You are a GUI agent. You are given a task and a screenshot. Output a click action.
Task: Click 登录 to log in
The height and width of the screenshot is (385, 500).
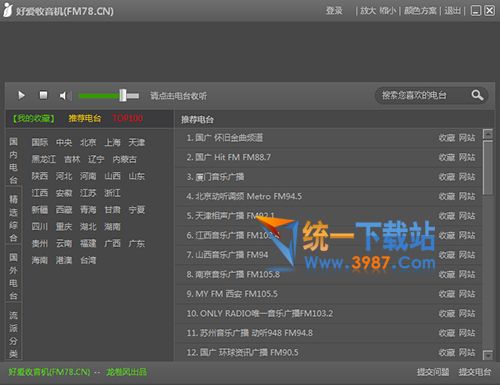click(x=334, y=11)
